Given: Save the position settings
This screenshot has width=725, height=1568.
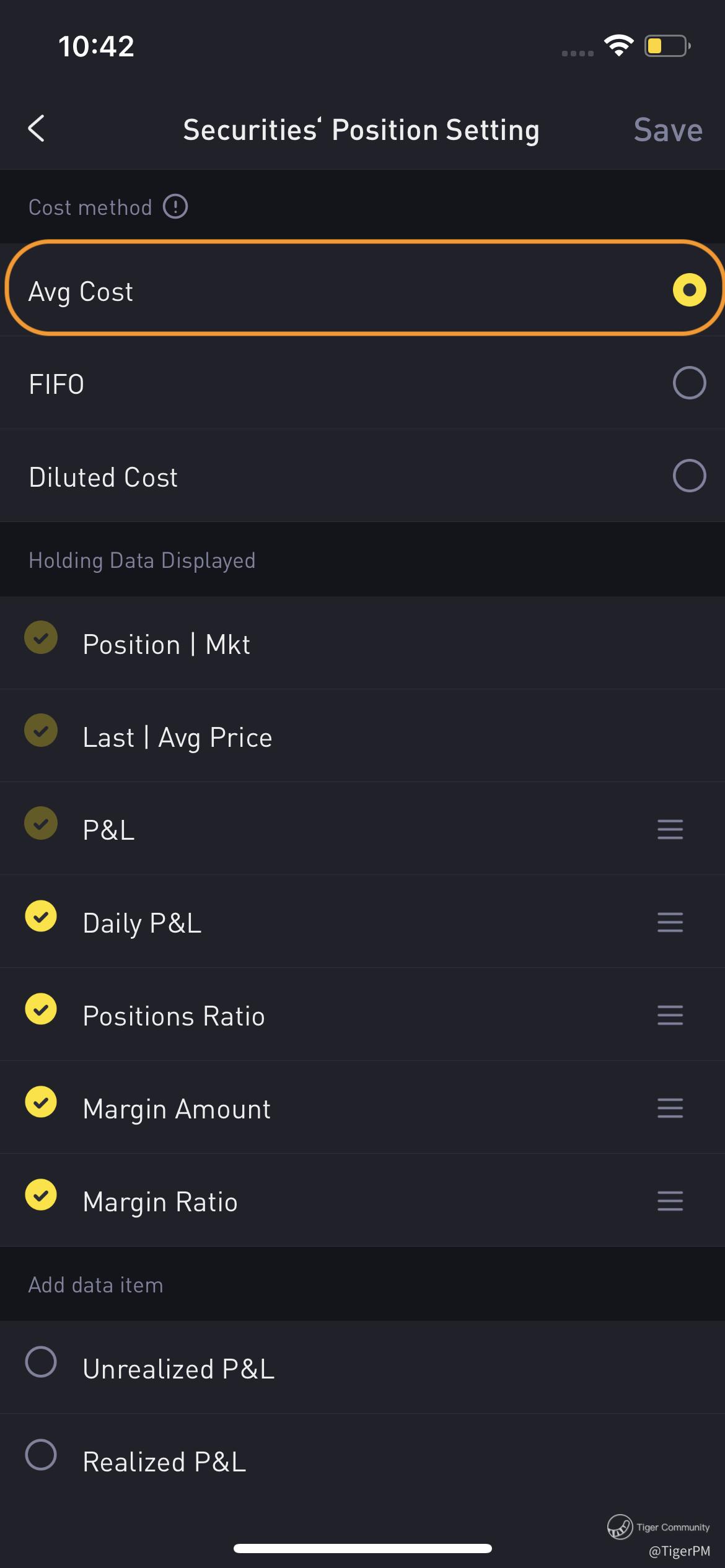Looking at the screenshot, I should click(x=667, y=130).
